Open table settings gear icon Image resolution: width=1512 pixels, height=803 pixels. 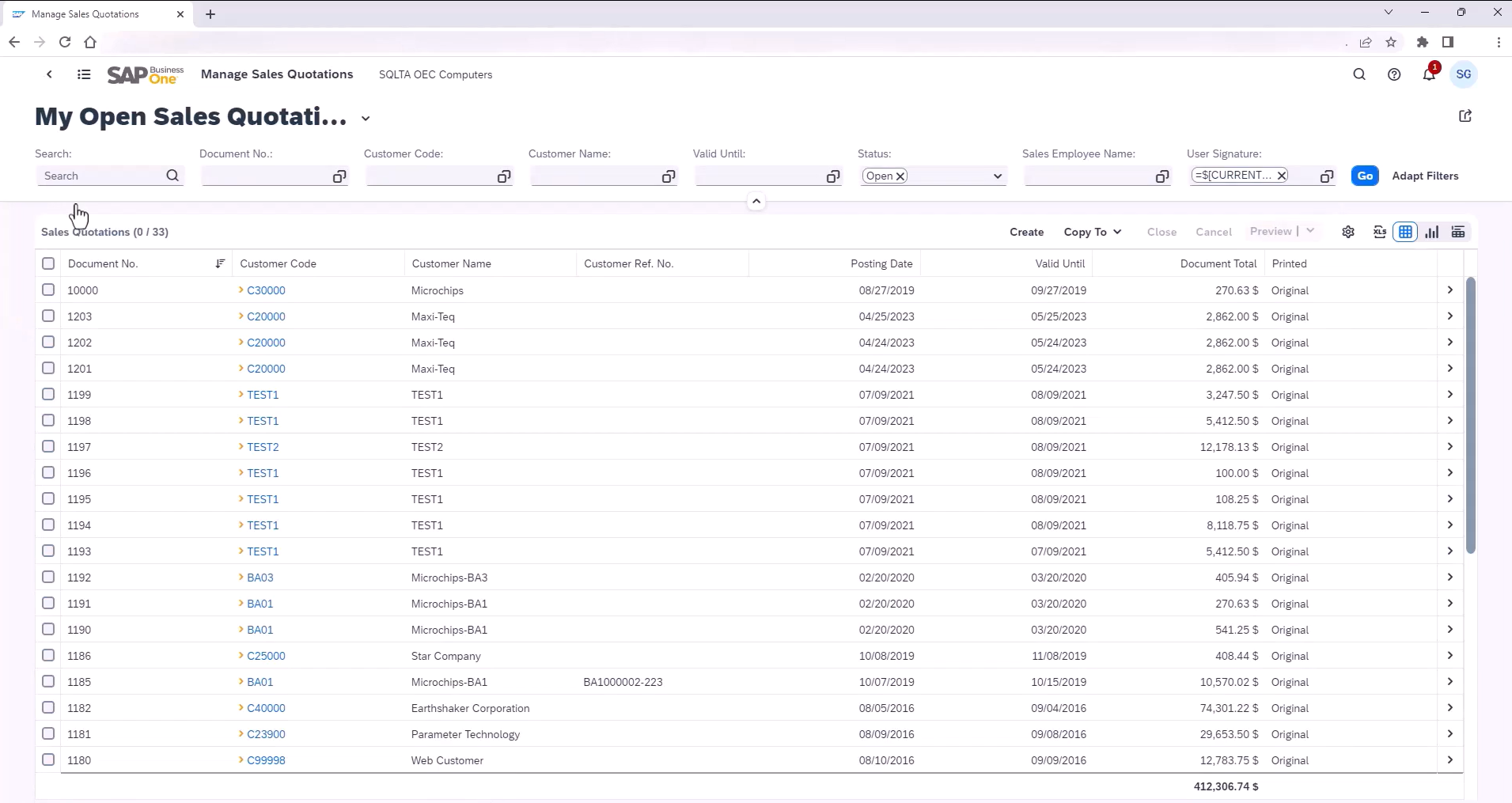point(1348,232)
